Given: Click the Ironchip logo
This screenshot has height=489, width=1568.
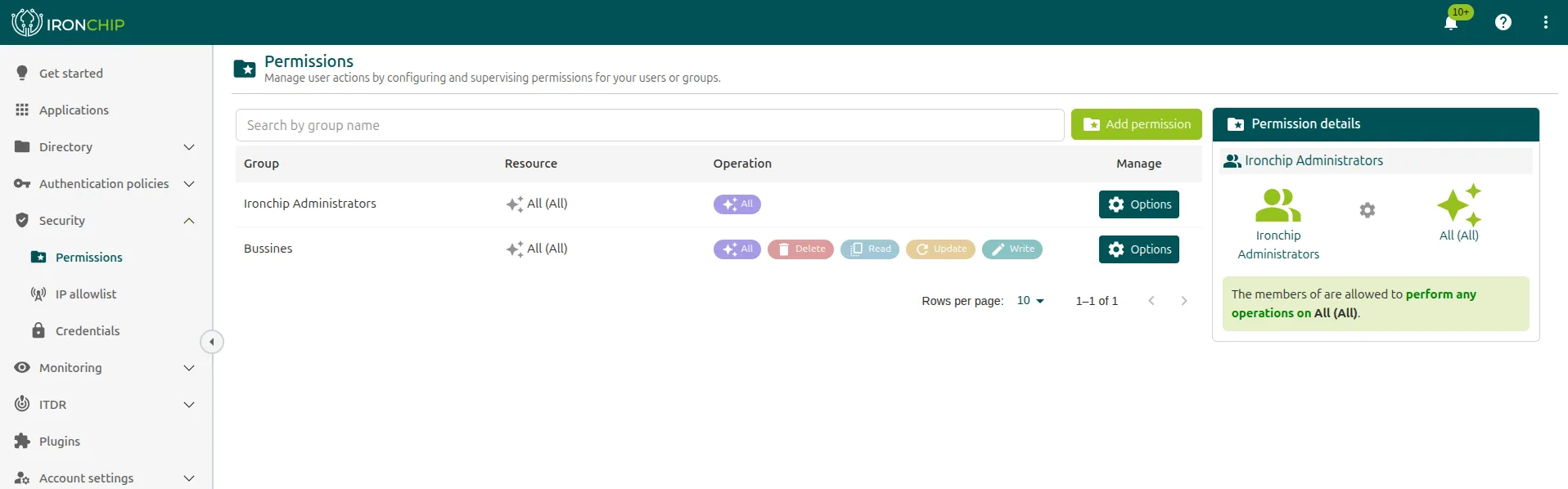Looking at the screenshot, I should 69,23.
